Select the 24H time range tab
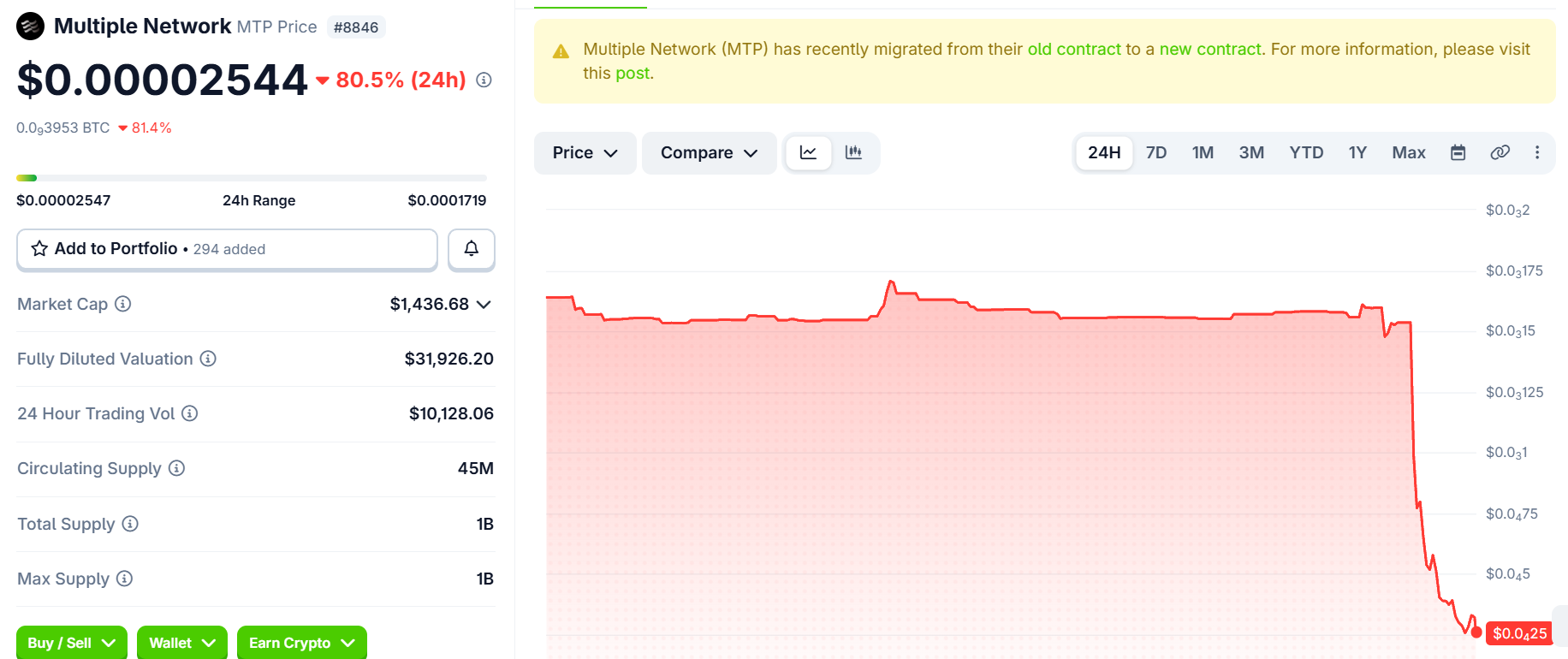The height and width of the screenshot is (659, 1568). click(1104, 153)
